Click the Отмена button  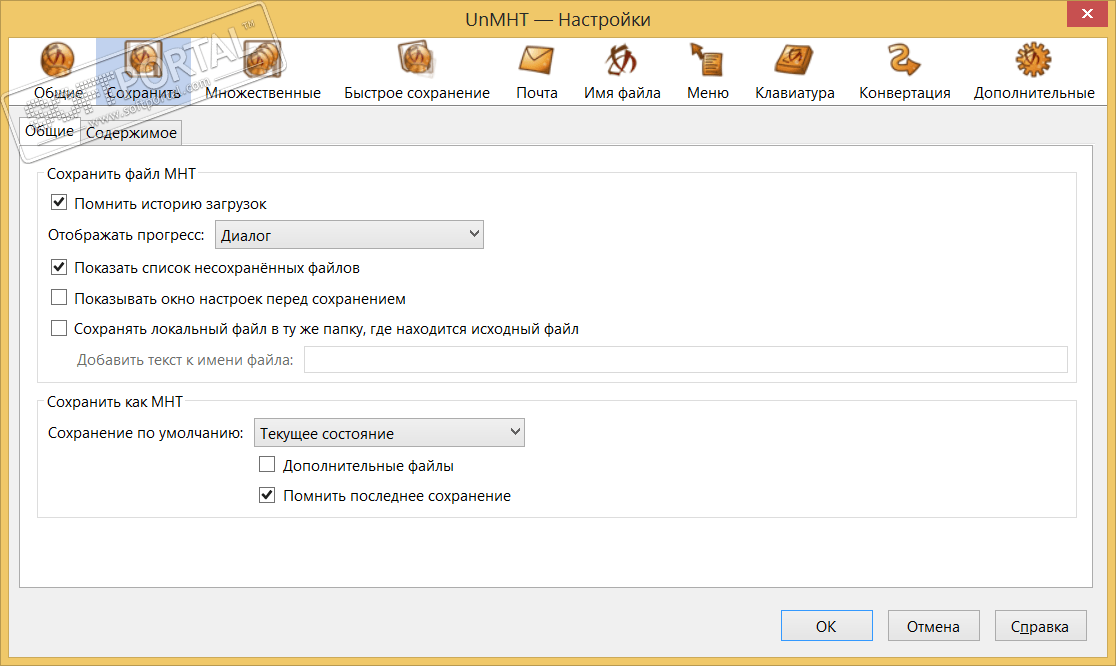pos(933,625)
